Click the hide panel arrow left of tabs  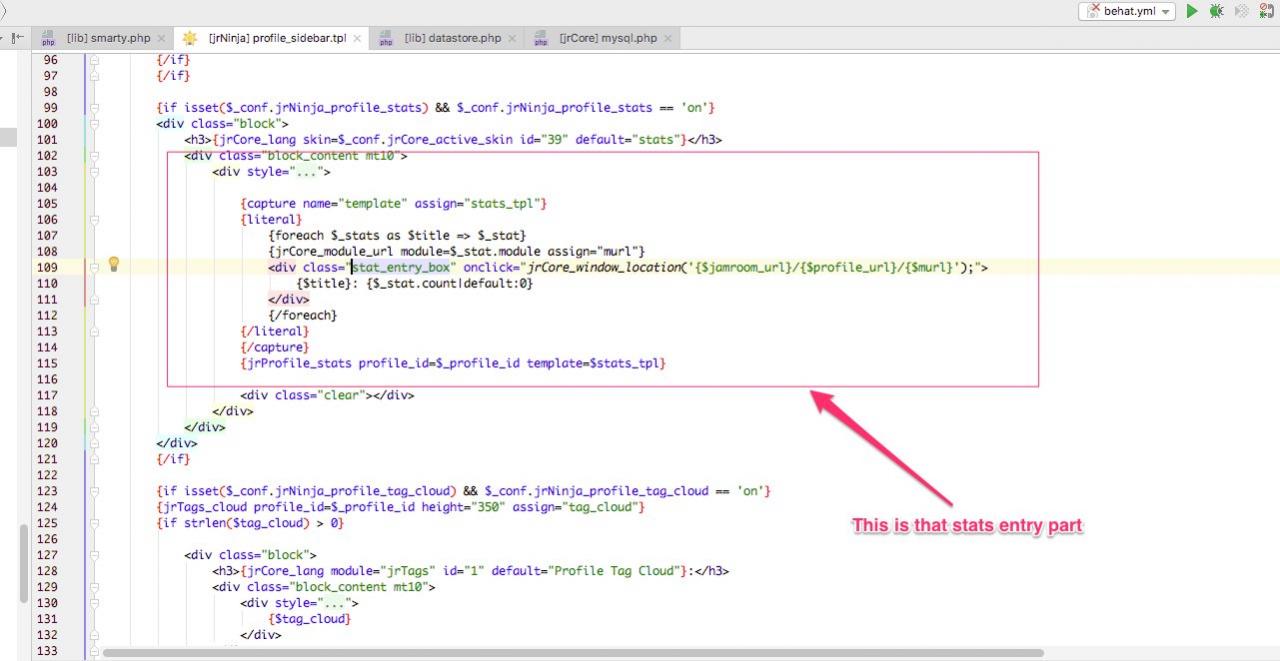(15, 38)
